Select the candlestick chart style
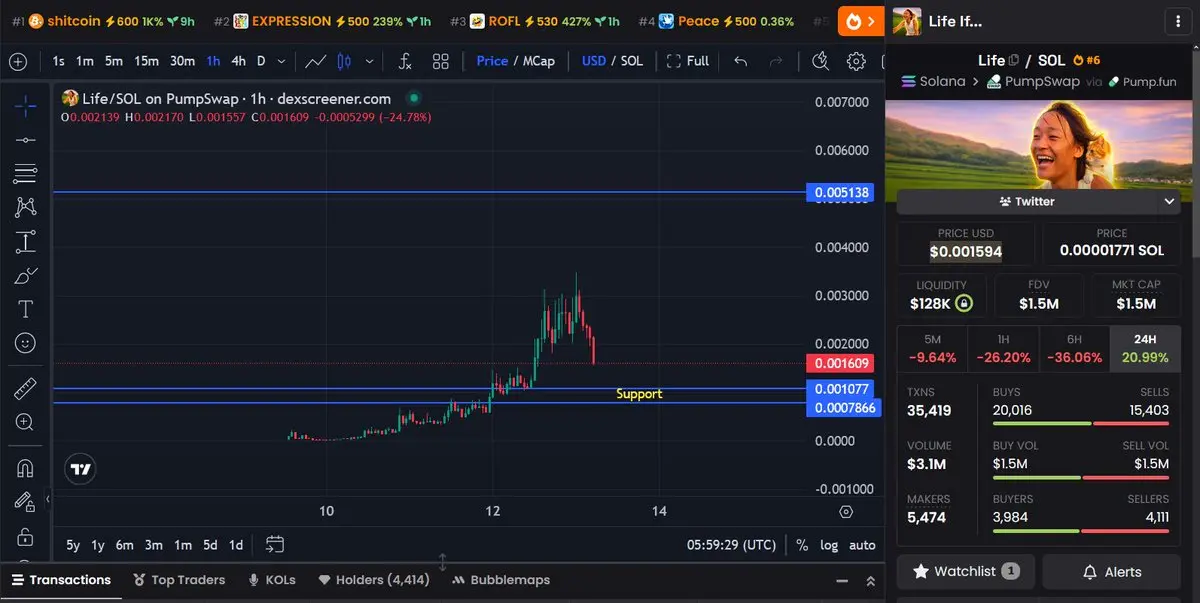The image size is (1200, 603). click(x=344, y=61)
